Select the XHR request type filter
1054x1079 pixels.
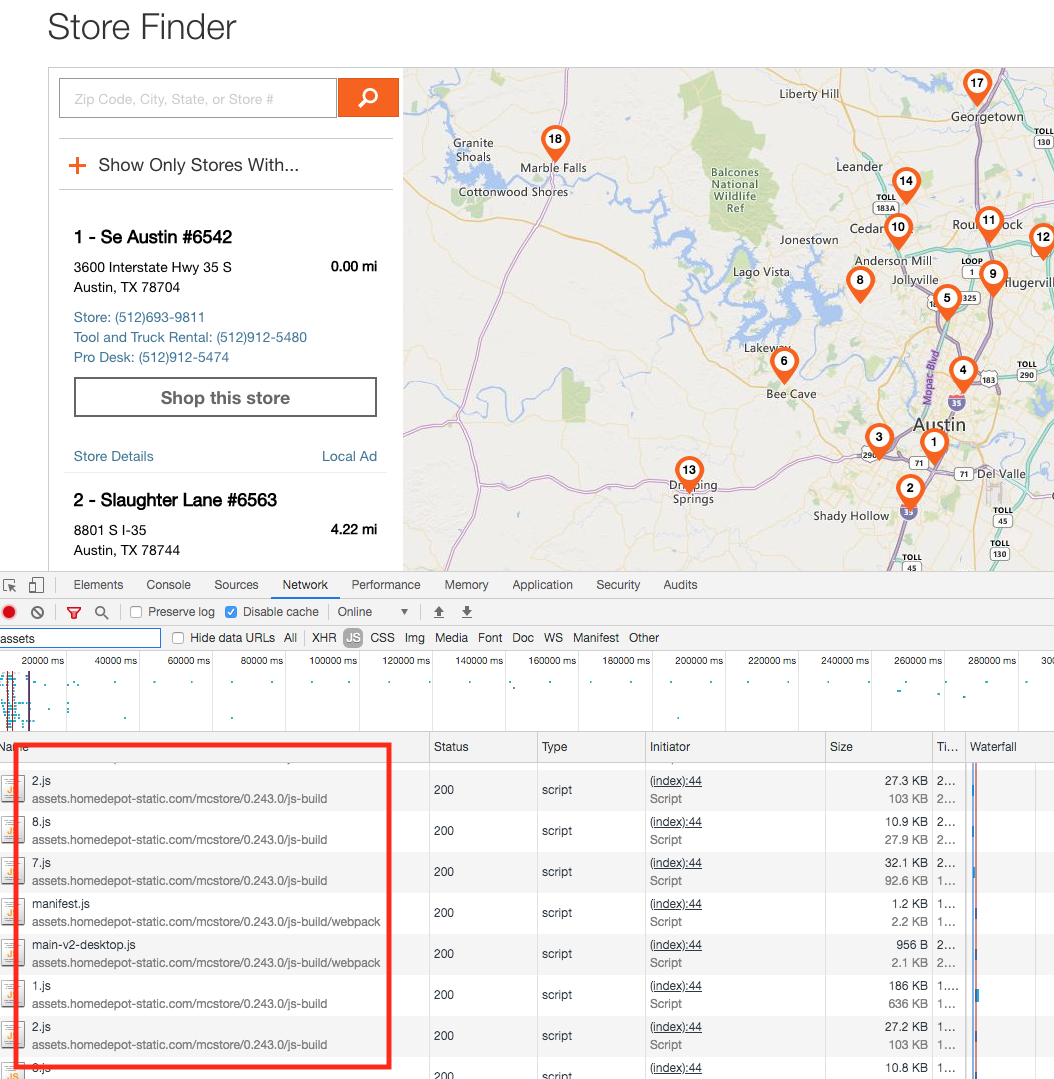pyautogui.click(x=324, y=638)
